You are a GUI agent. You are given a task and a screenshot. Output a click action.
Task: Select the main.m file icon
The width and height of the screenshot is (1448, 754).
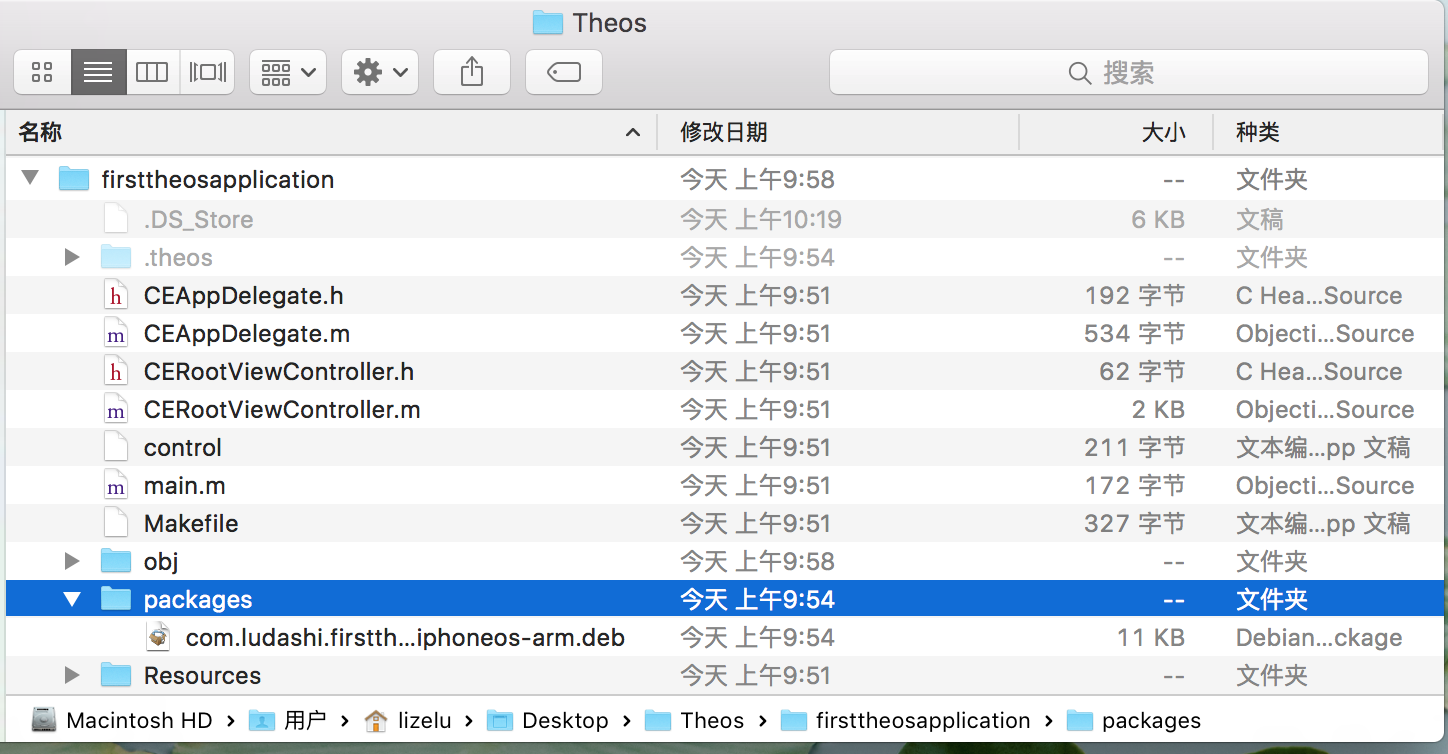point(116,485)
